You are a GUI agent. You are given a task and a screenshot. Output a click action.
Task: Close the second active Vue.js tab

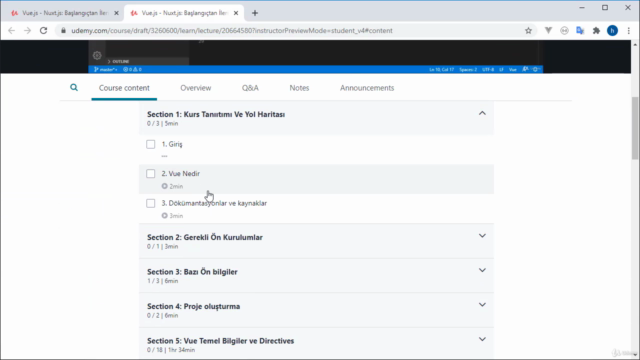tap(236, 13)
